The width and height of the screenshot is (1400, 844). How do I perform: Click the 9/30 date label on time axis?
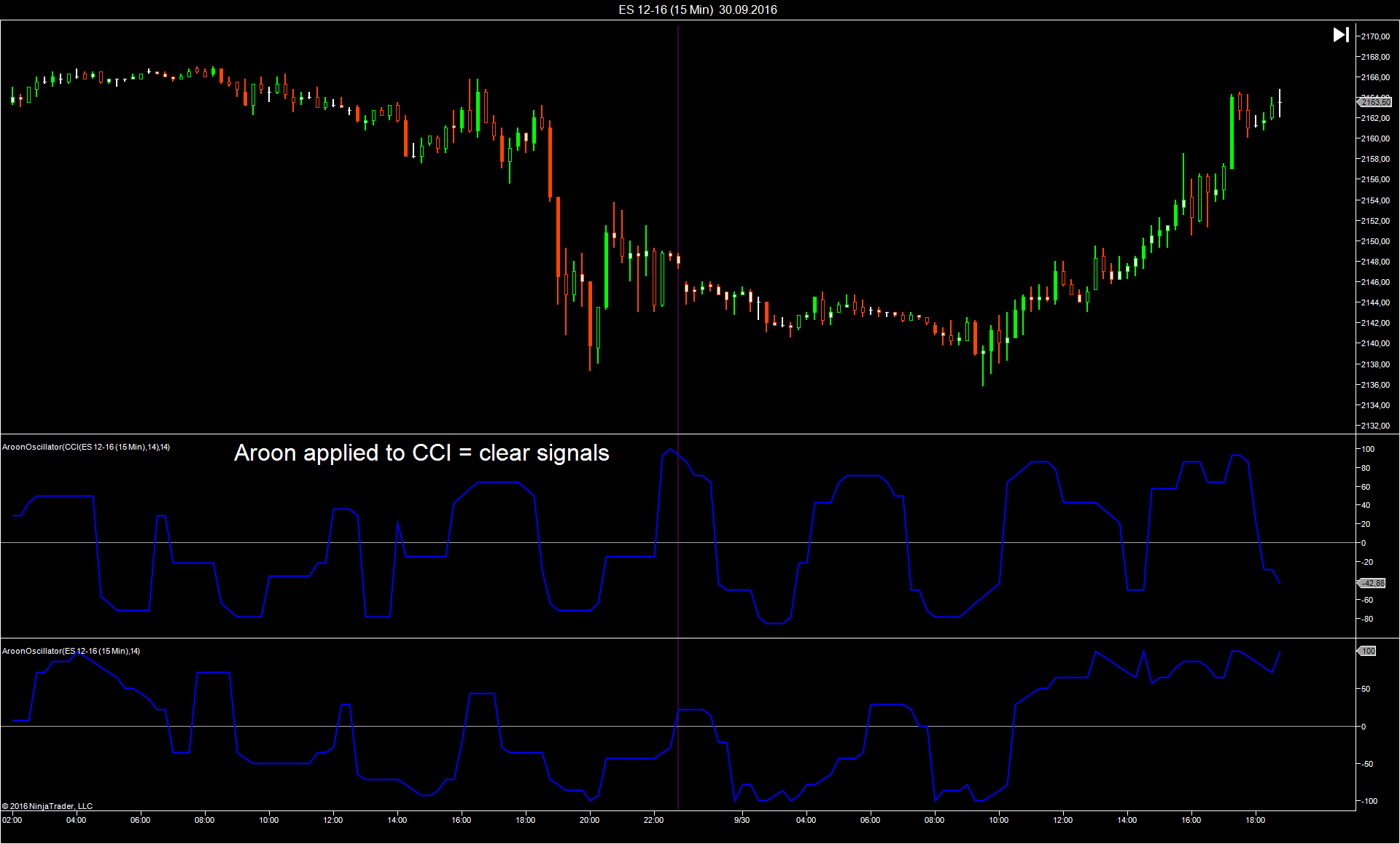pos(742,820)
